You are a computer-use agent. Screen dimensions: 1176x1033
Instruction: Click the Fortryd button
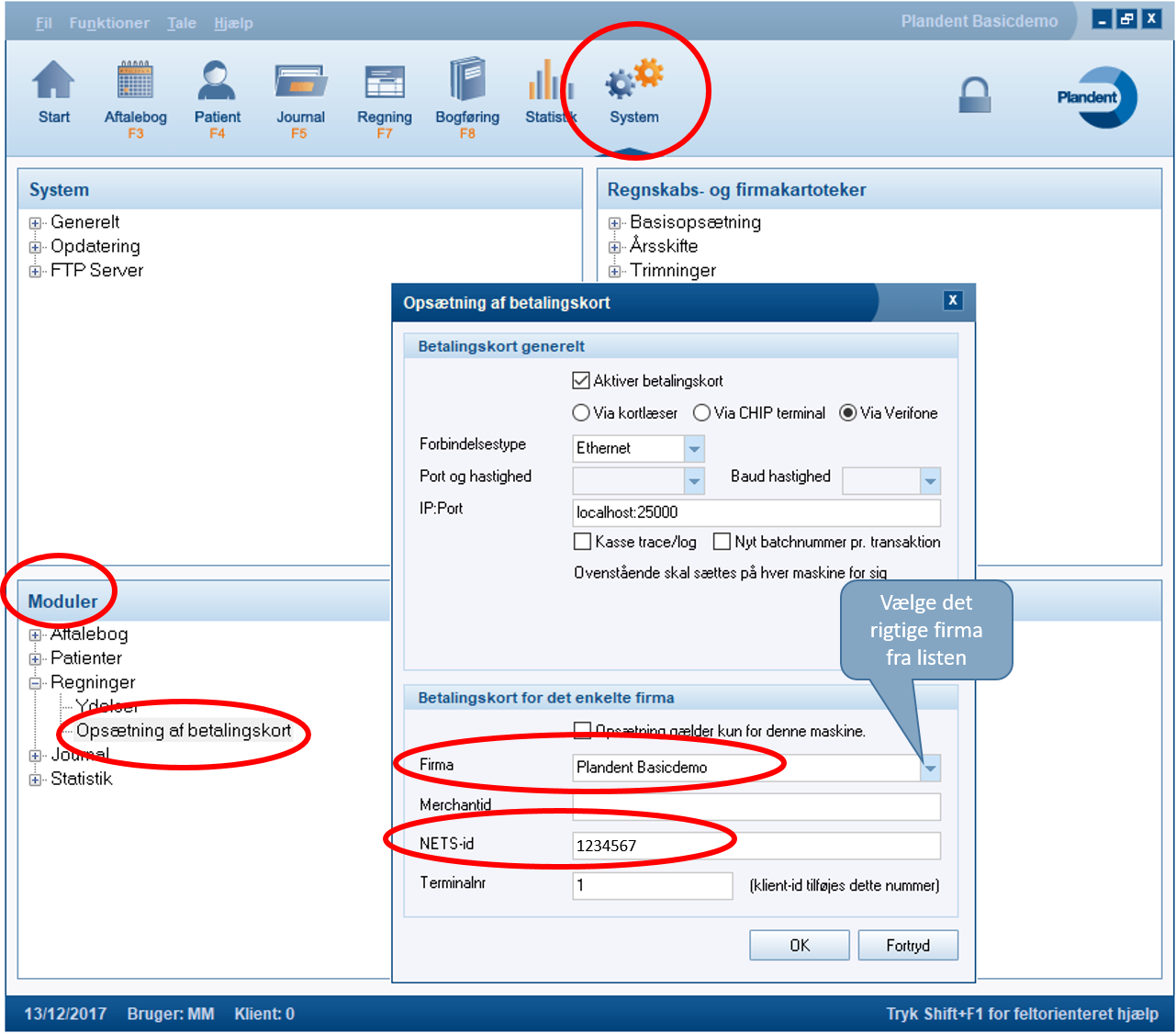click(x=907, y=945)
